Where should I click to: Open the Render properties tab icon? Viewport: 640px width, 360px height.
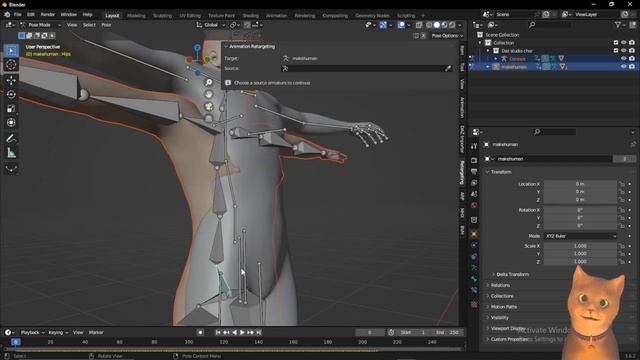tap(474, 160)
